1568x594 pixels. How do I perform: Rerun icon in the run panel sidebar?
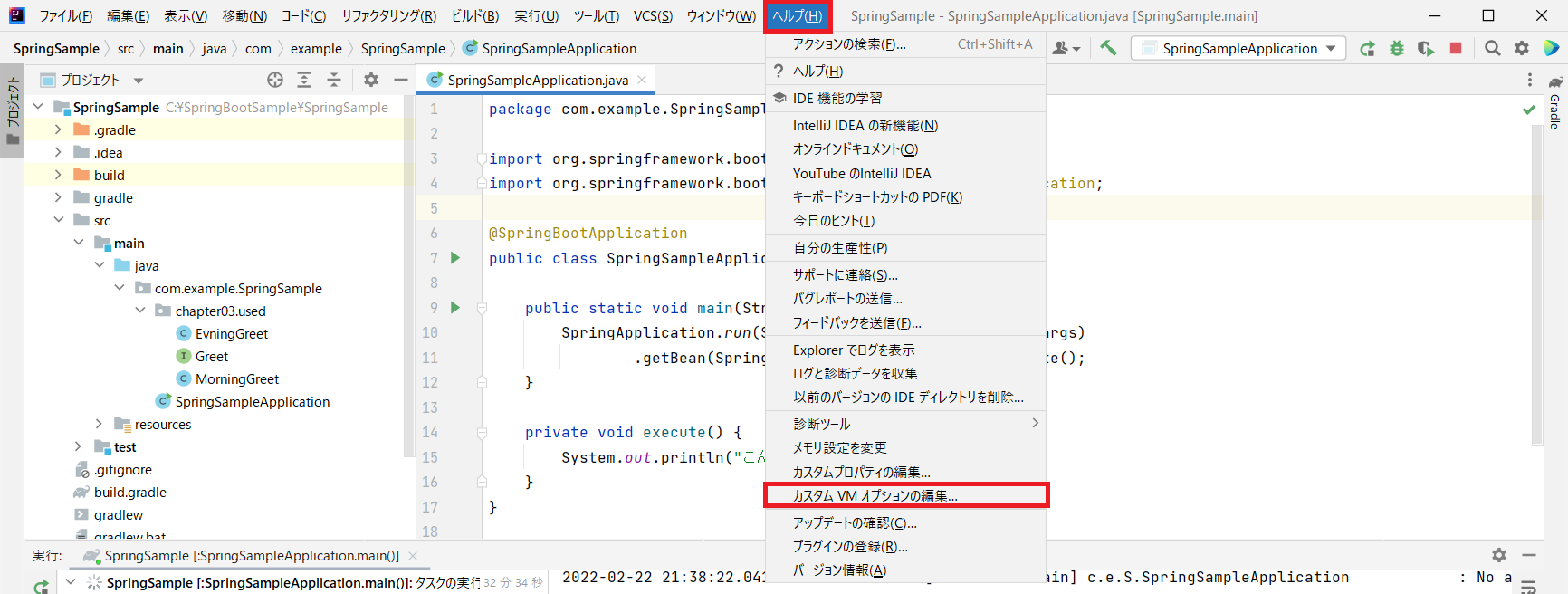pos(41,586)
